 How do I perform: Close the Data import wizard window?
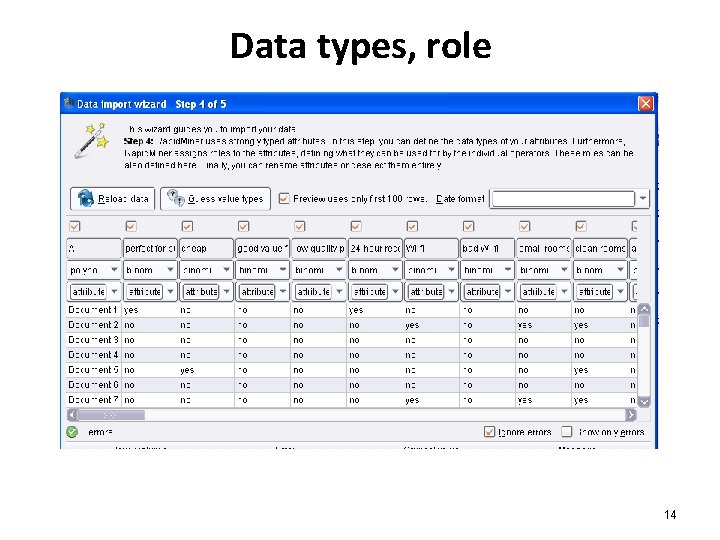coord(645,104)
